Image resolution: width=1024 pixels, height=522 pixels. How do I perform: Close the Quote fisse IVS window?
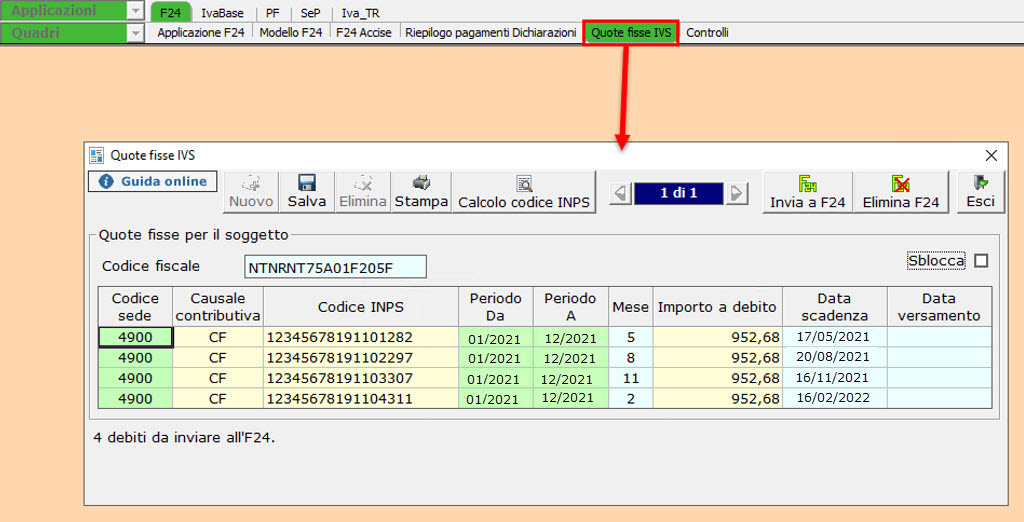[991, 155]
